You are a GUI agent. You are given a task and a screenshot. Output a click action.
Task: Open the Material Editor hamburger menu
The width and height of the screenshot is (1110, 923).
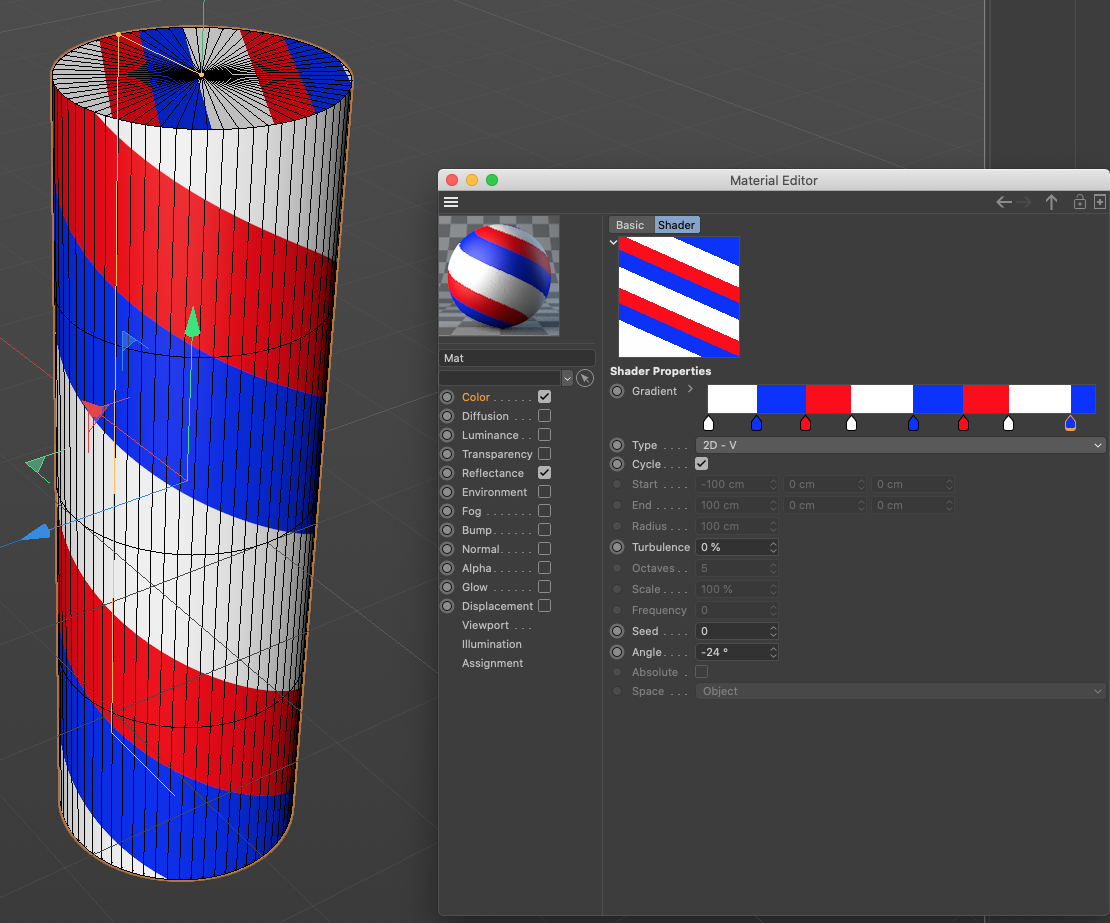[451, 202]
